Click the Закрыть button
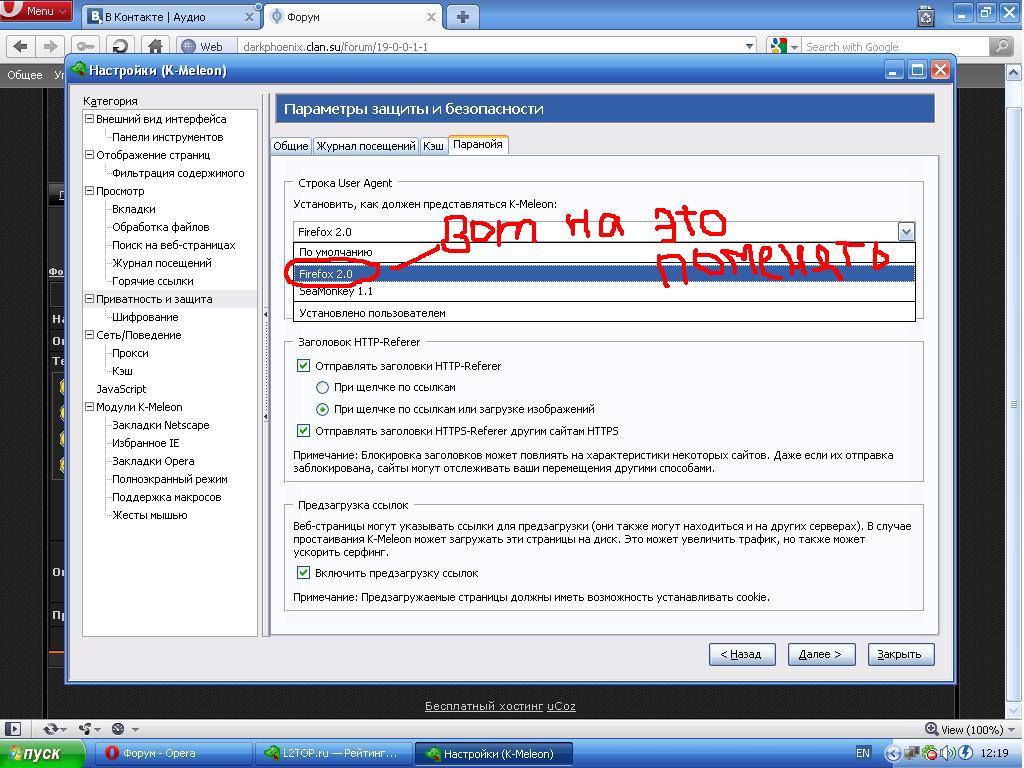The width and height of the screenshot is (1024, 768). [900, 654]
